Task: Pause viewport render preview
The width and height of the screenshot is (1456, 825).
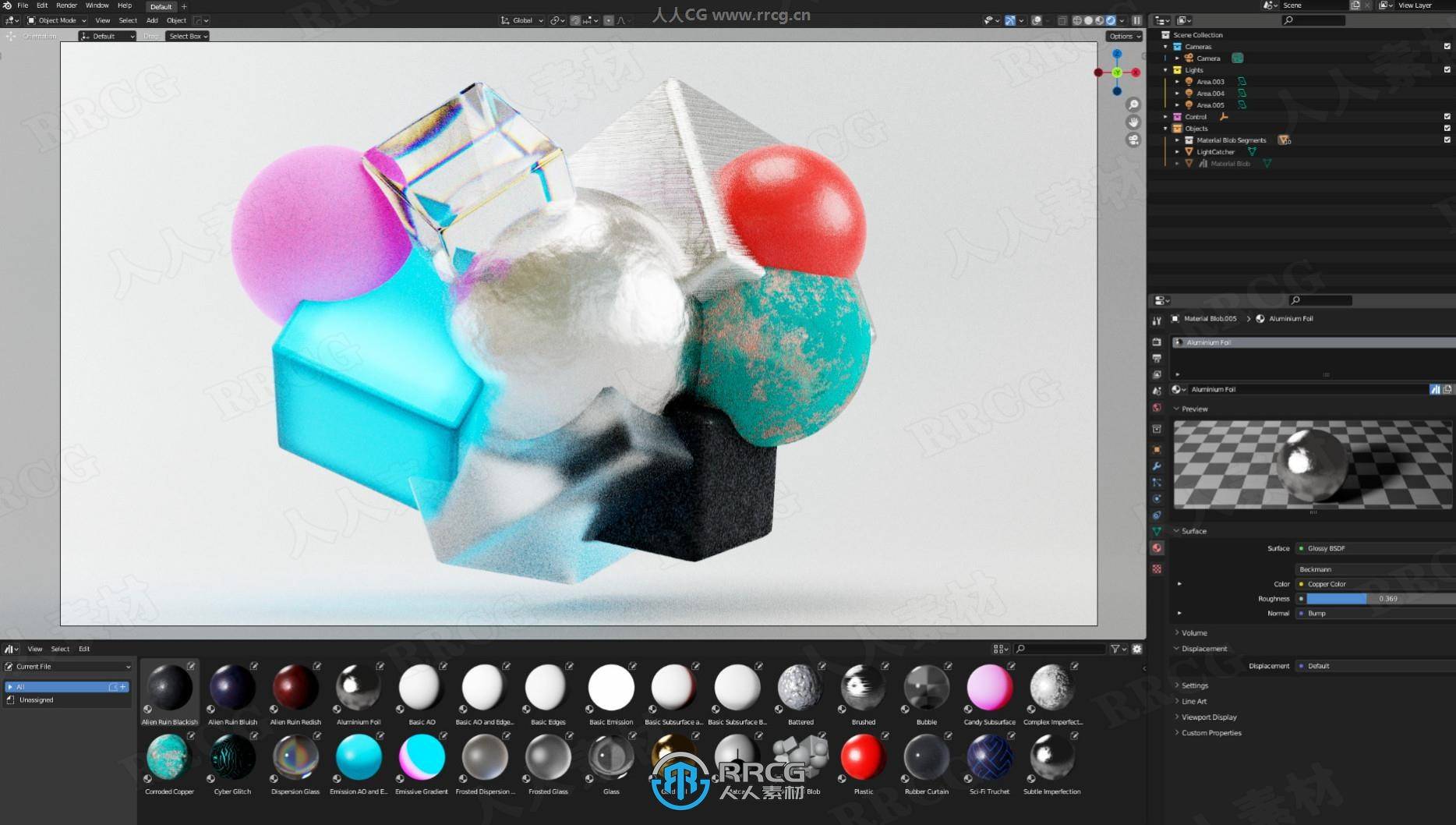Action: click(1136, 20)
